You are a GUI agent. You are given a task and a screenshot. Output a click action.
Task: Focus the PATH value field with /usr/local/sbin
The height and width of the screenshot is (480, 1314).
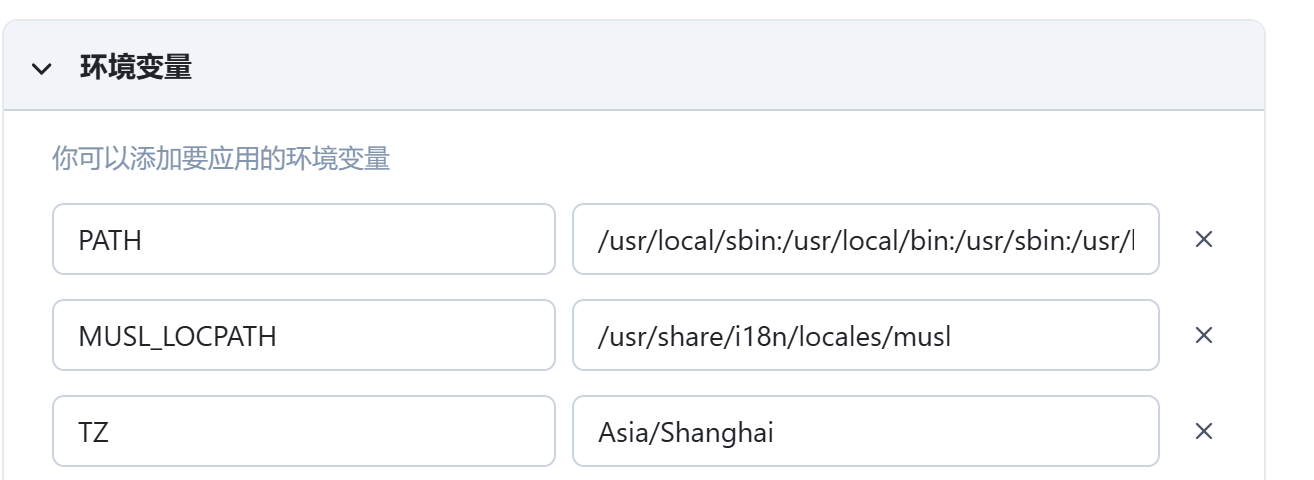click(x=865, y=239)
